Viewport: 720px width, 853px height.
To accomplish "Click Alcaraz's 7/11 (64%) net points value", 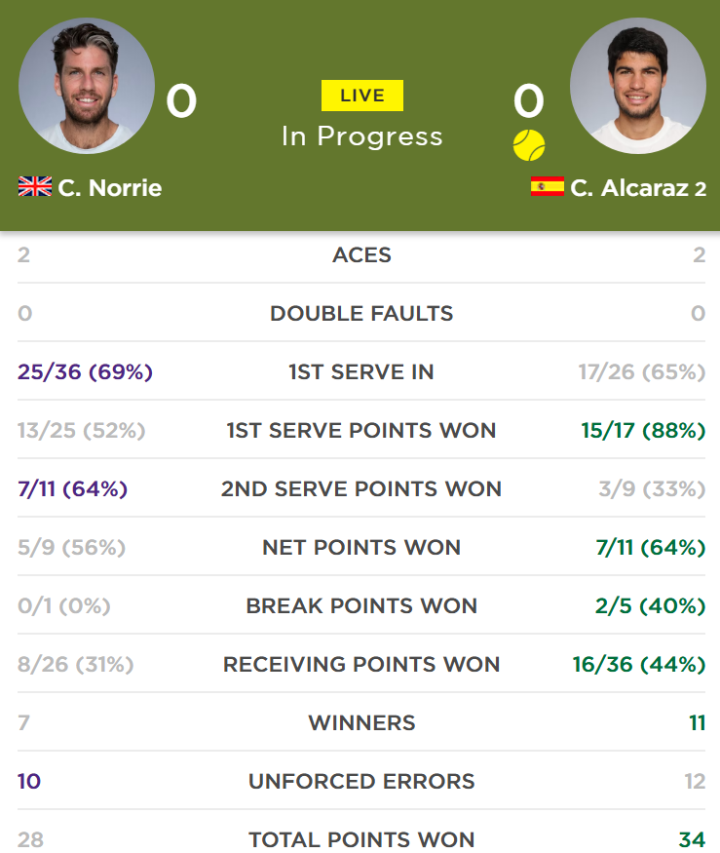I will 651,548.
